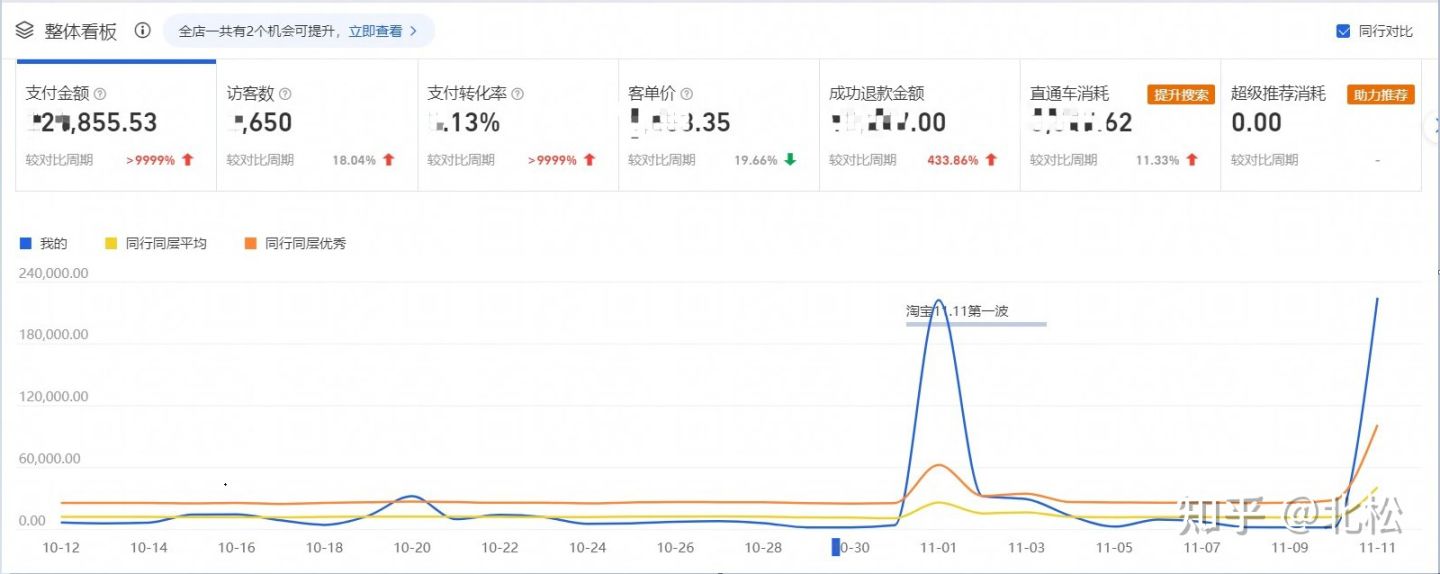Click the help icon beside 支付转化率
This screenshot has height=574, width=1440.
517,94
